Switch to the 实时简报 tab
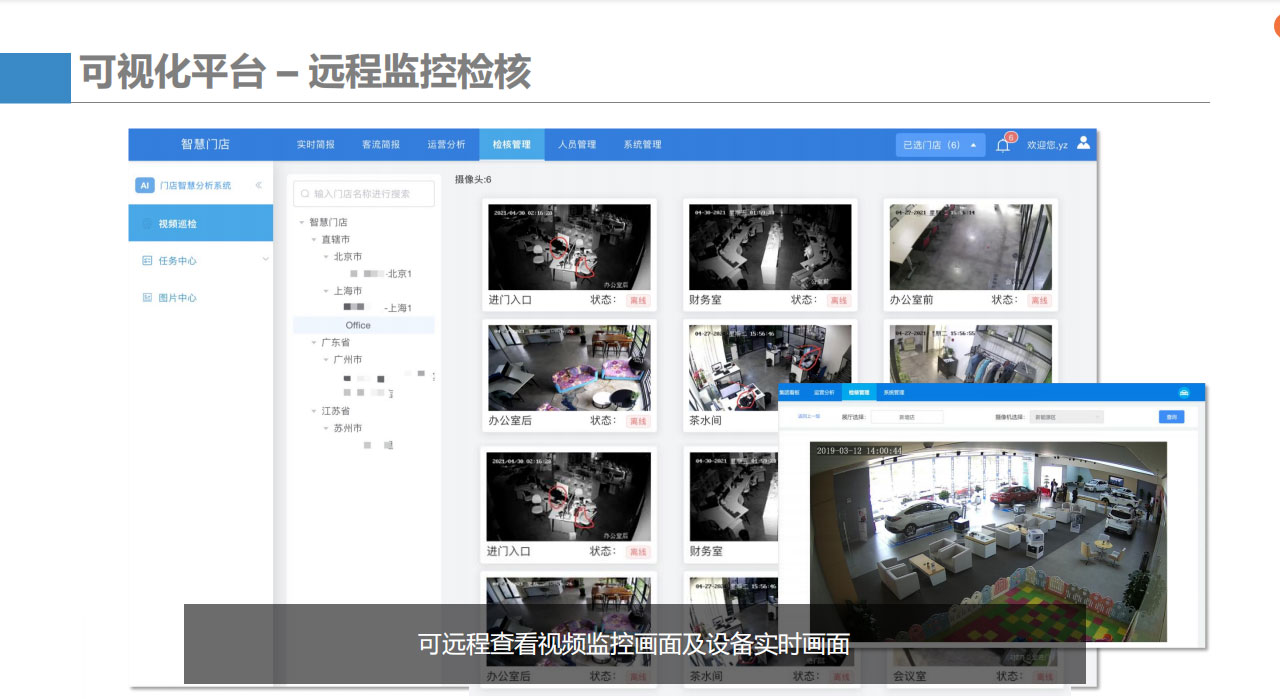 click(x=315, y=145)
